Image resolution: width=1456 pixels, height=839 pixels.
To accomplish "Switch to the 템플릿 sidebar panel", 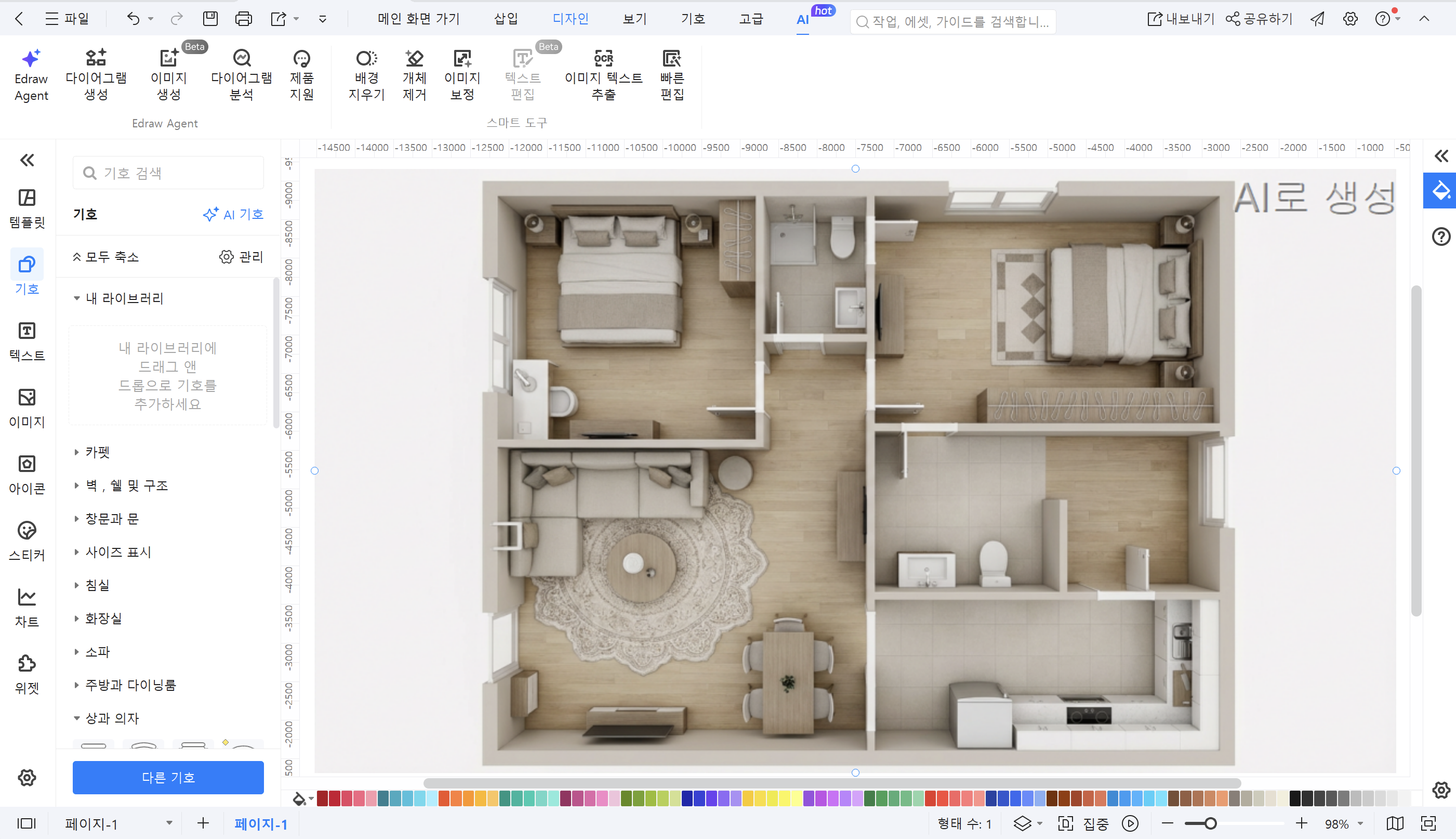I will [27, 207].
